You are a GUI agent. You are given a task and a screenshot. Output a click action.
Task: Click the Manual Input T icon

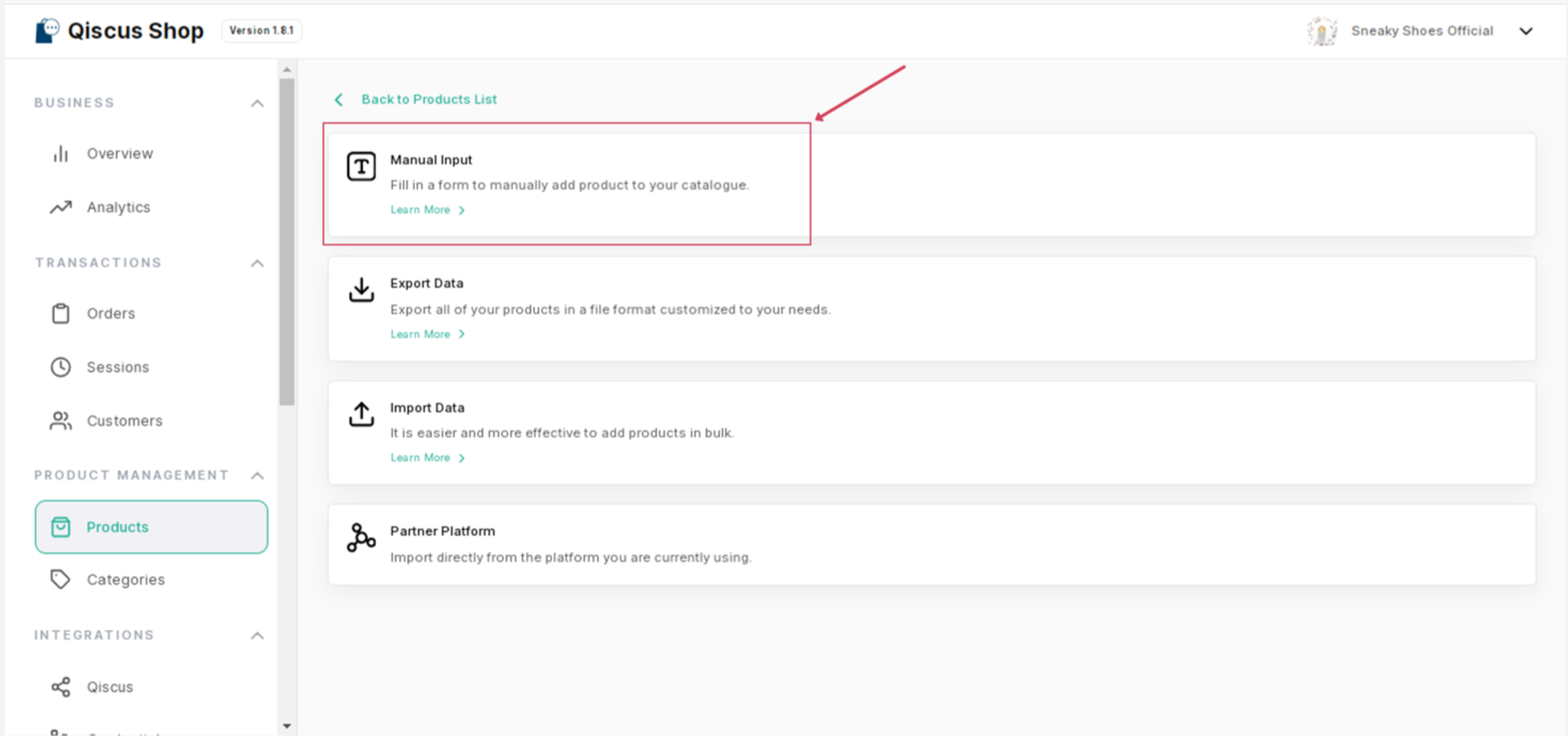[361, 166]
